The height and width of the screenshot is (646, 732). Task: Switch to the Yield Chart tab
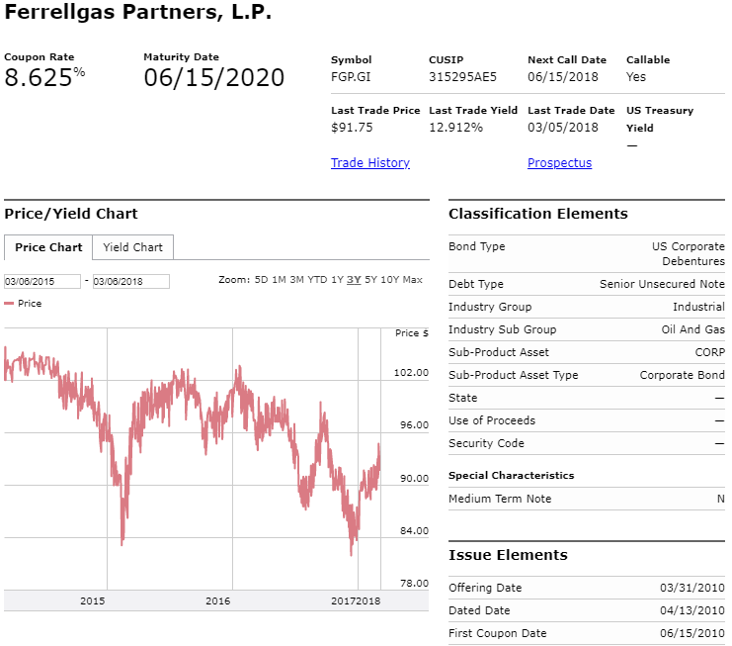pyautogui.click(x=133, y=247)
